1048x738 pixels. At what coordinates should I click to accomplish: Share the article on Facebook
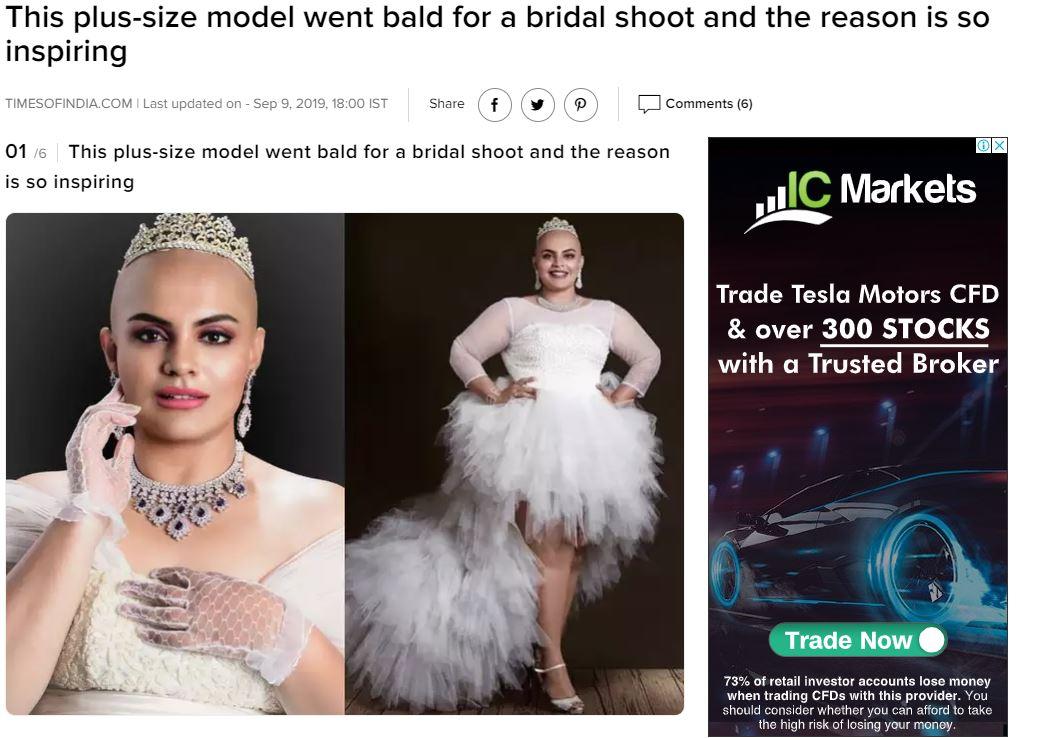tap(495, 104)
